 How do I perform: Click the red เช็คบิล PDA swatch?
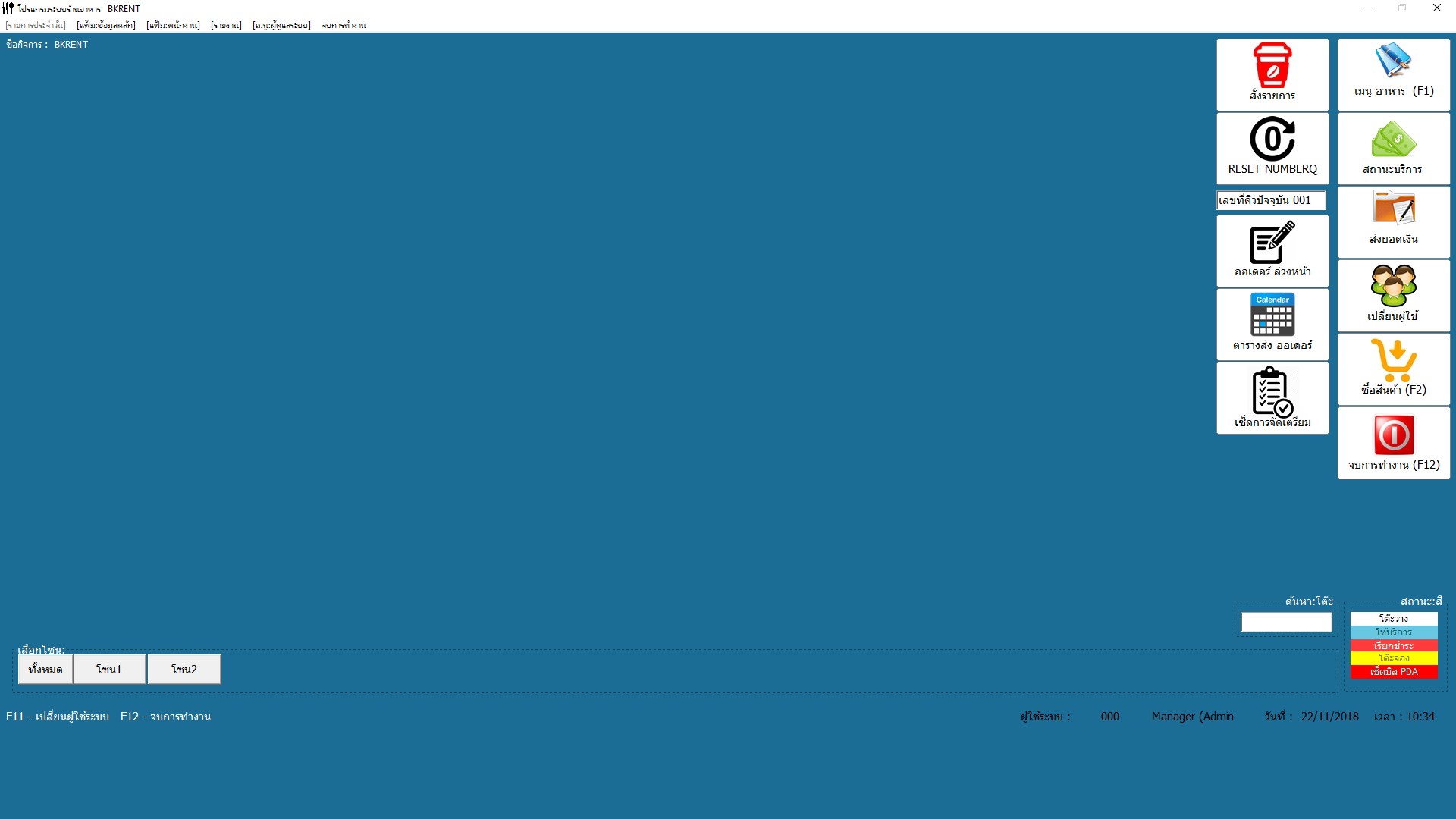[1394, 672]
